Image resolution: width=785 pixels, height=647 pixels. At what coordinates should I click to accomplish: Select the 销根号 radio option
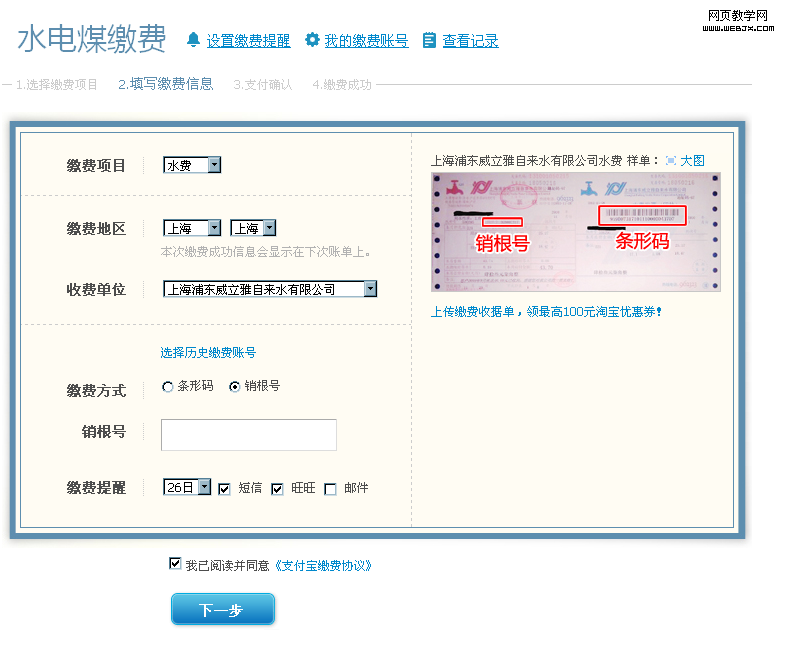(235, 387)
